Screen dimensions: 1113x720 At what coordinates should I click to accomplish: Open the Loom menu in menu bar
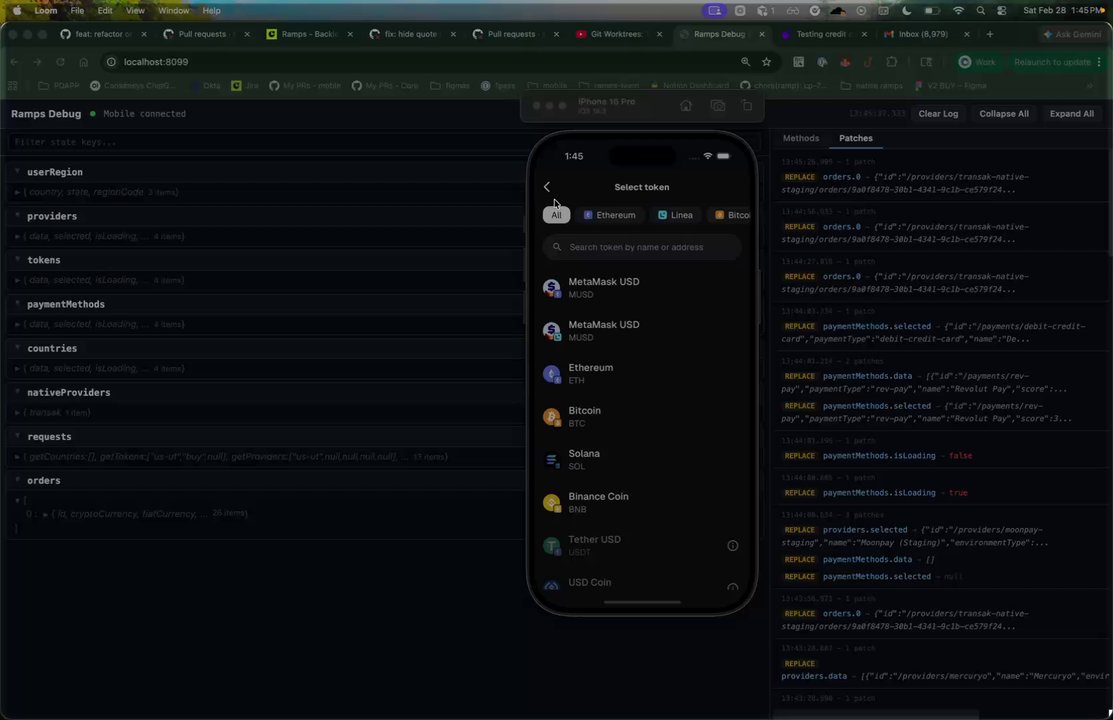(x=45, y=11)
